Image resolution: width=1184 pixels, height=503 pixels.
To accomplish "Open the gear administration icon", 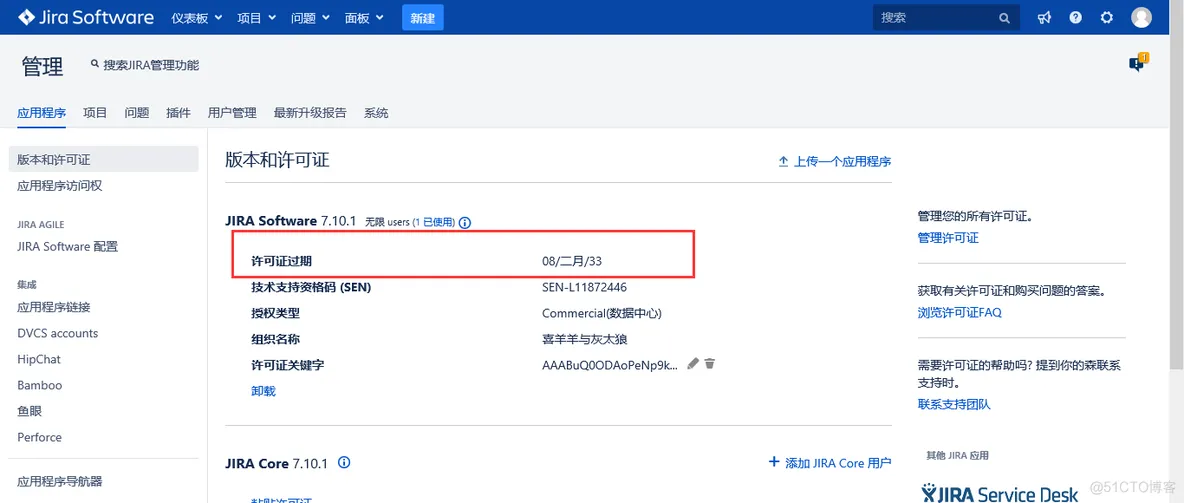I will (1107, 17).
